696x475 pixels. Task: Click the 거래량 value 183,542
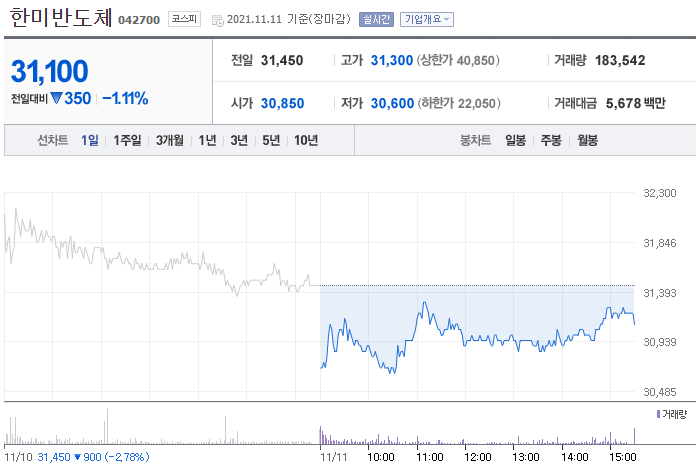pyautogui.click(x=620, y=60)
